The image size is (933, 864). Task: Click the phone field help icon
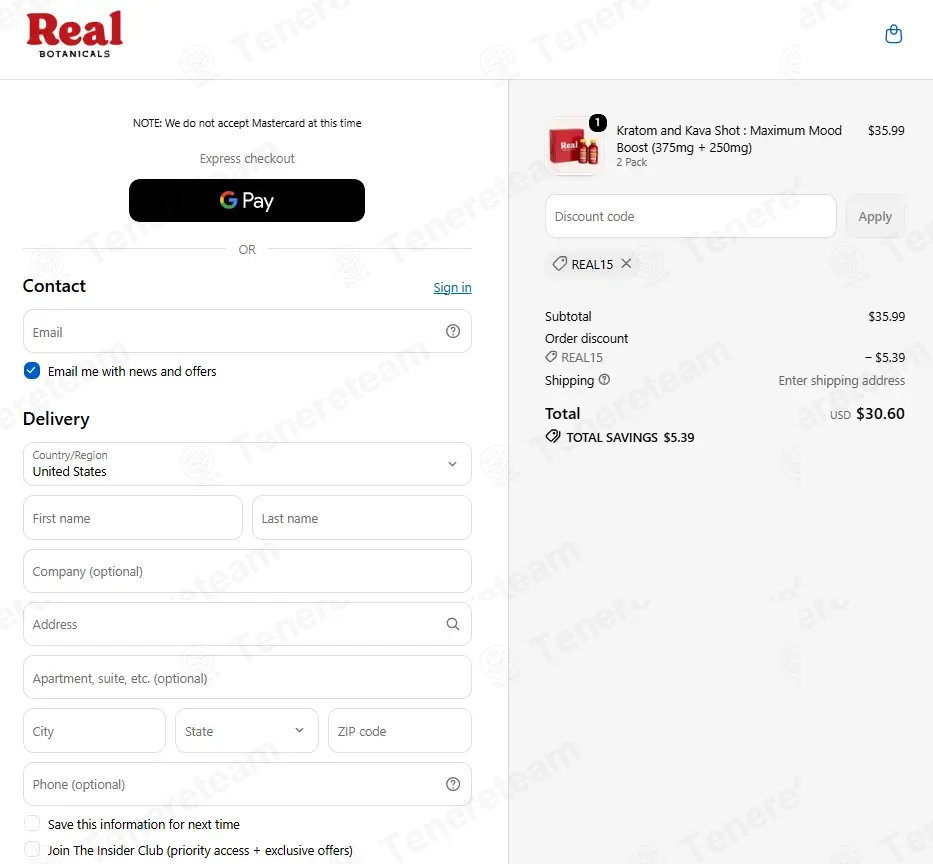(453, 784)
